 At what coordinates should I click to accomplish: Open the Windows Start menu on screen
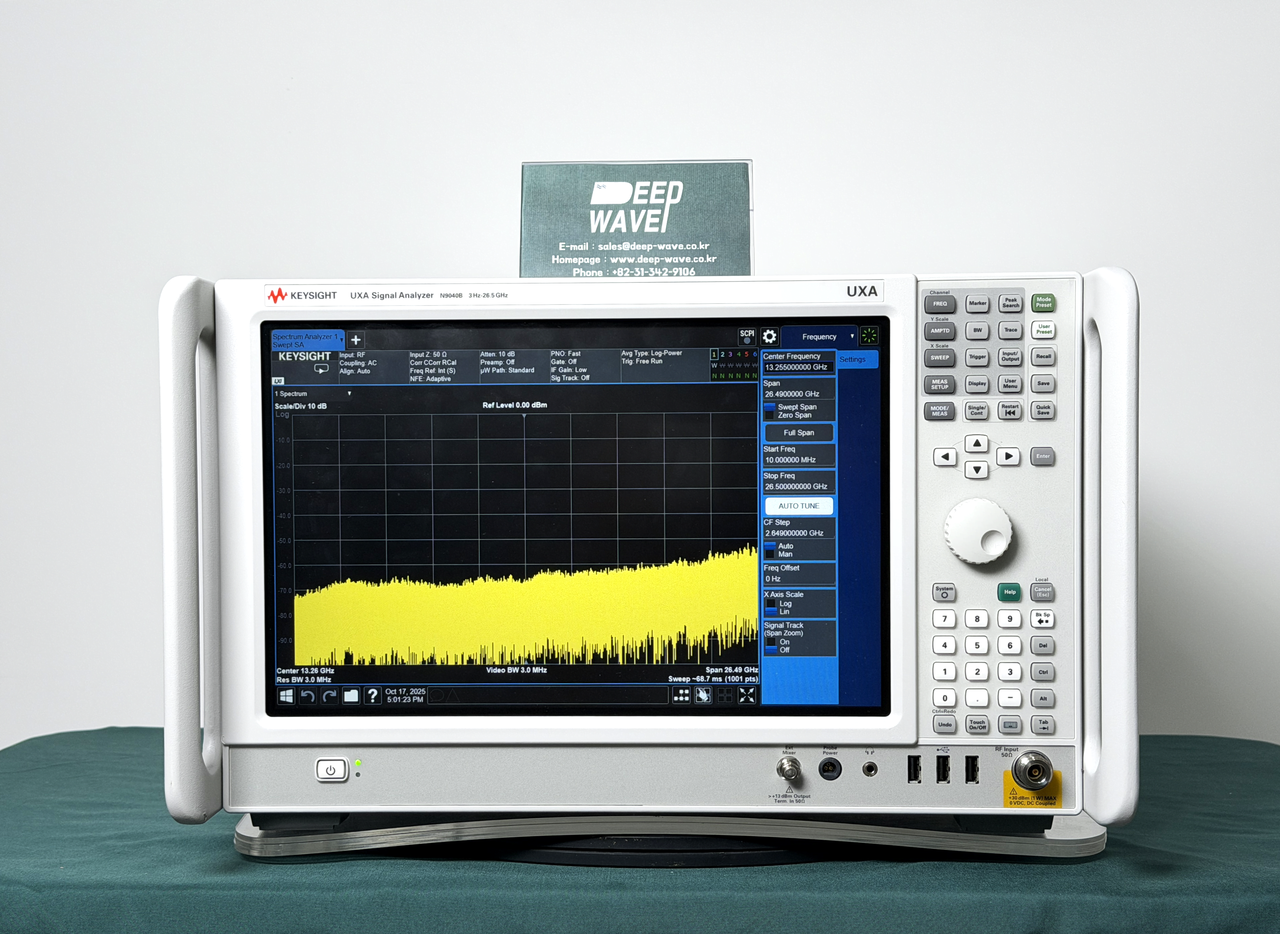coord(286,696)
